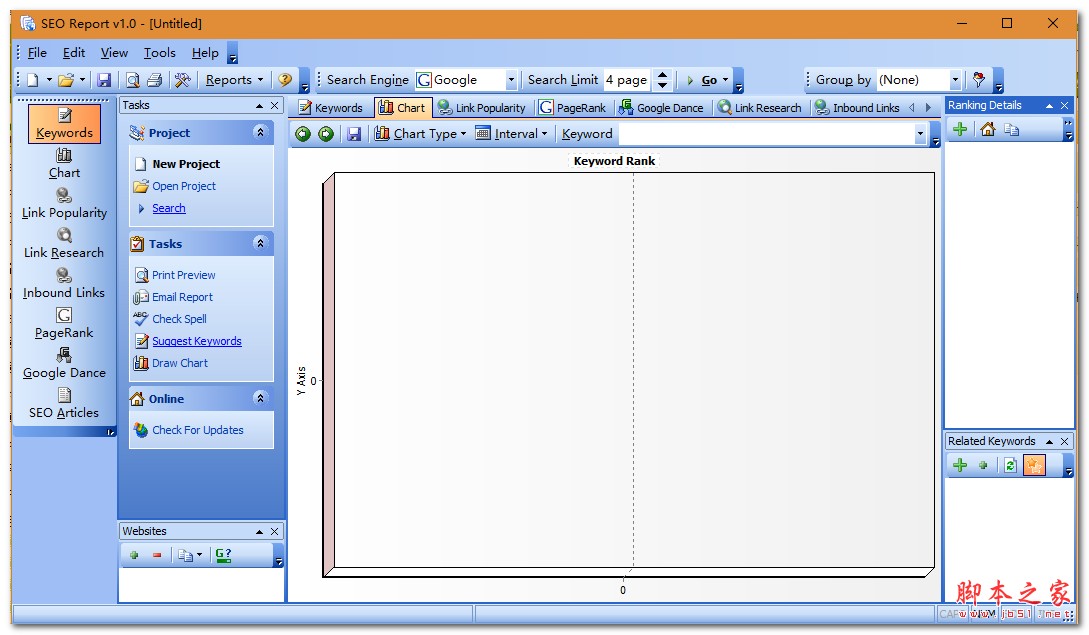Click the Open folder toolbar icon
Screen dimensions: 1089x635
click(66, 80)
